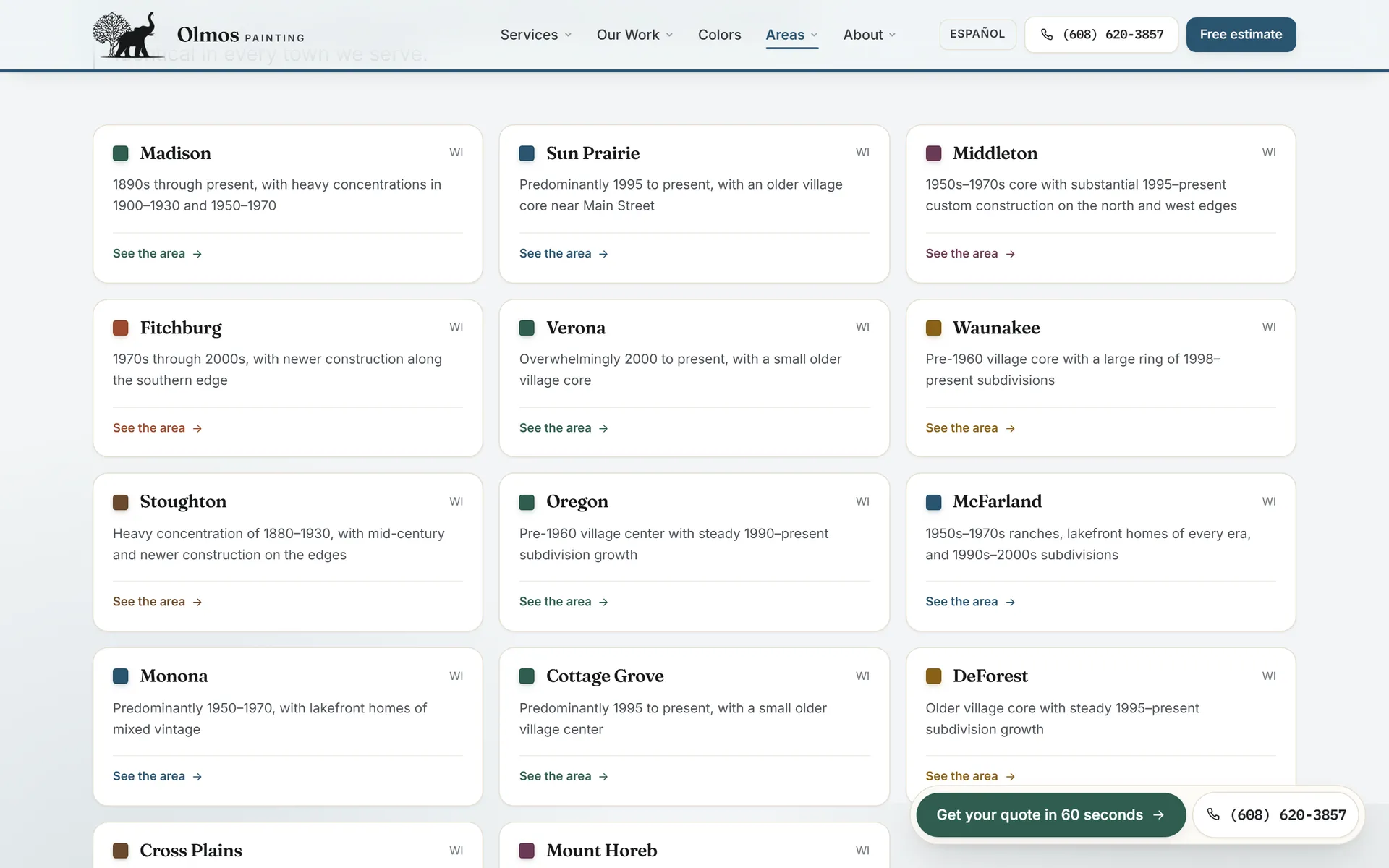This screenshot has width=1389, height=868.
Task: Open the Colors nav item
Action: pos(719,35)
